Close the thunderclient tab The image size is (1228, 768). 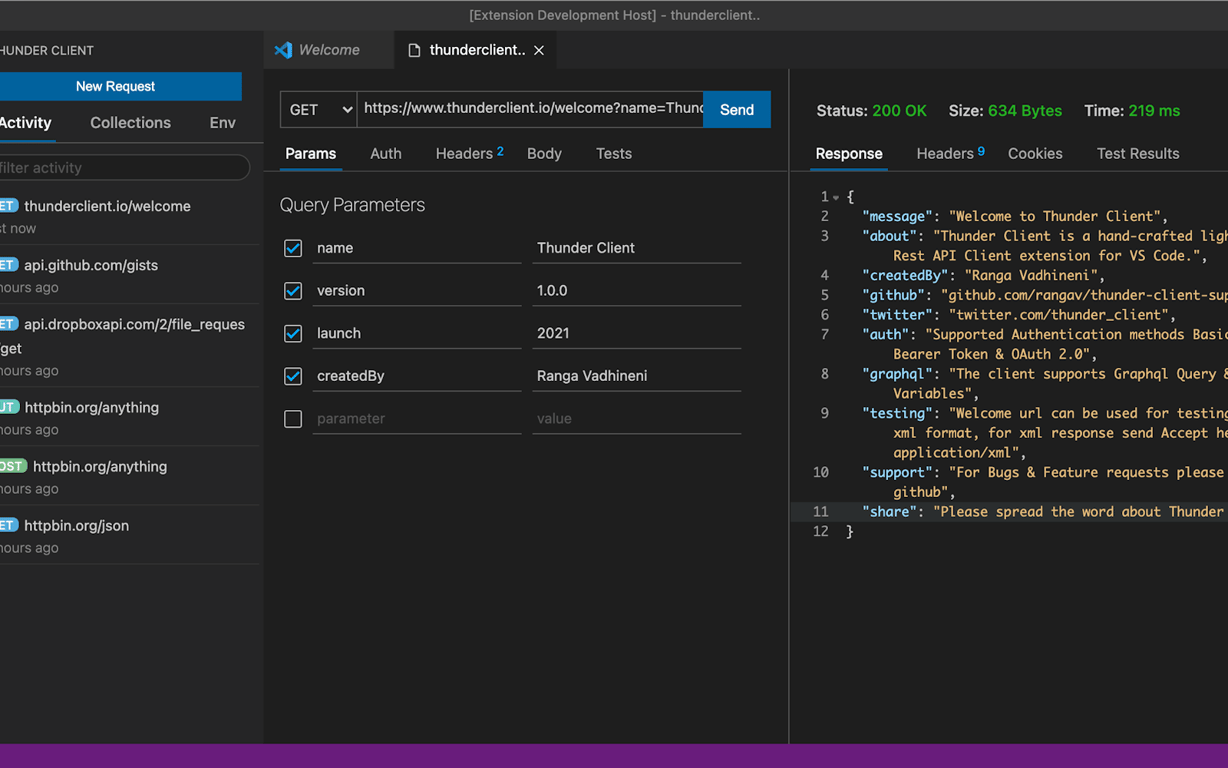539,50
